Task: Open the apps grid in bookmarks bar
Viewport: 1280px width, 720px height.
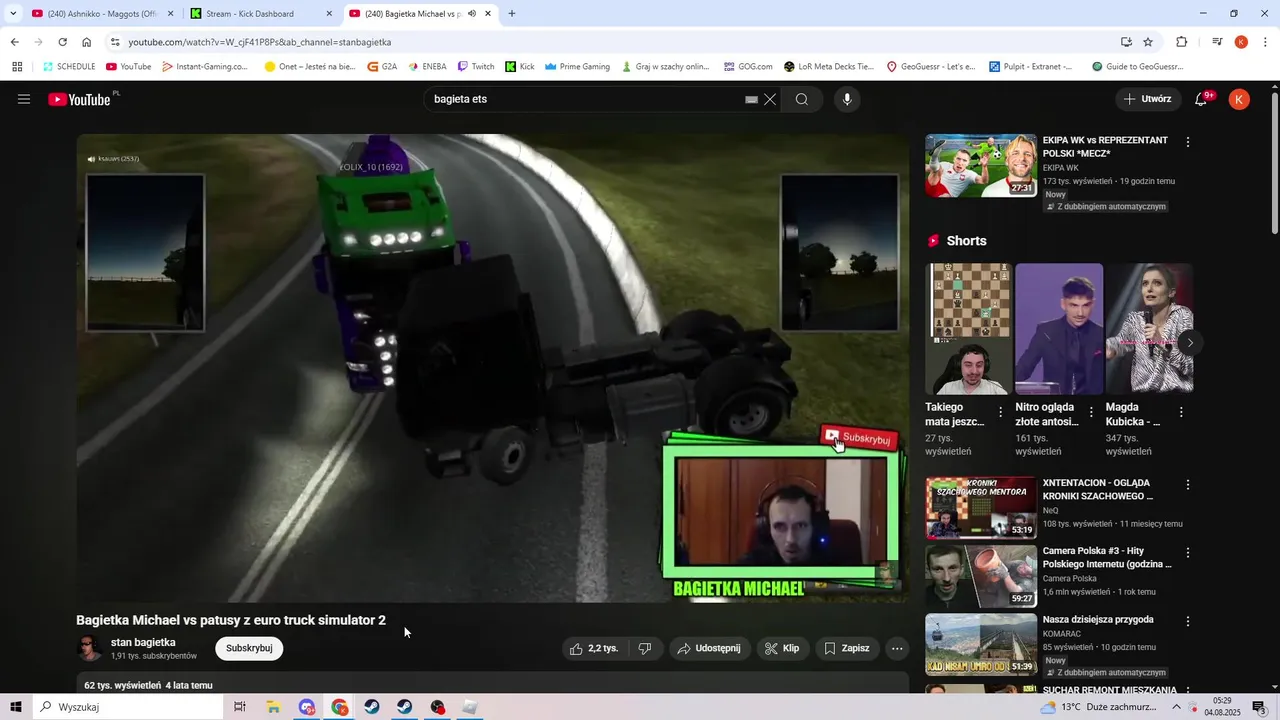Action: pyautogui.click(x=17, y=67)
